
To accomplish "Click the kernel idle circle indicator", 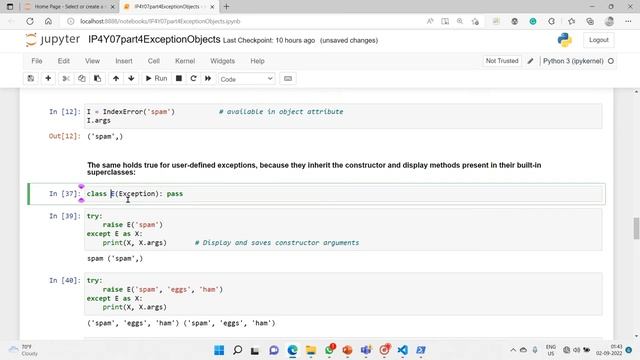I will pos(611,61).
